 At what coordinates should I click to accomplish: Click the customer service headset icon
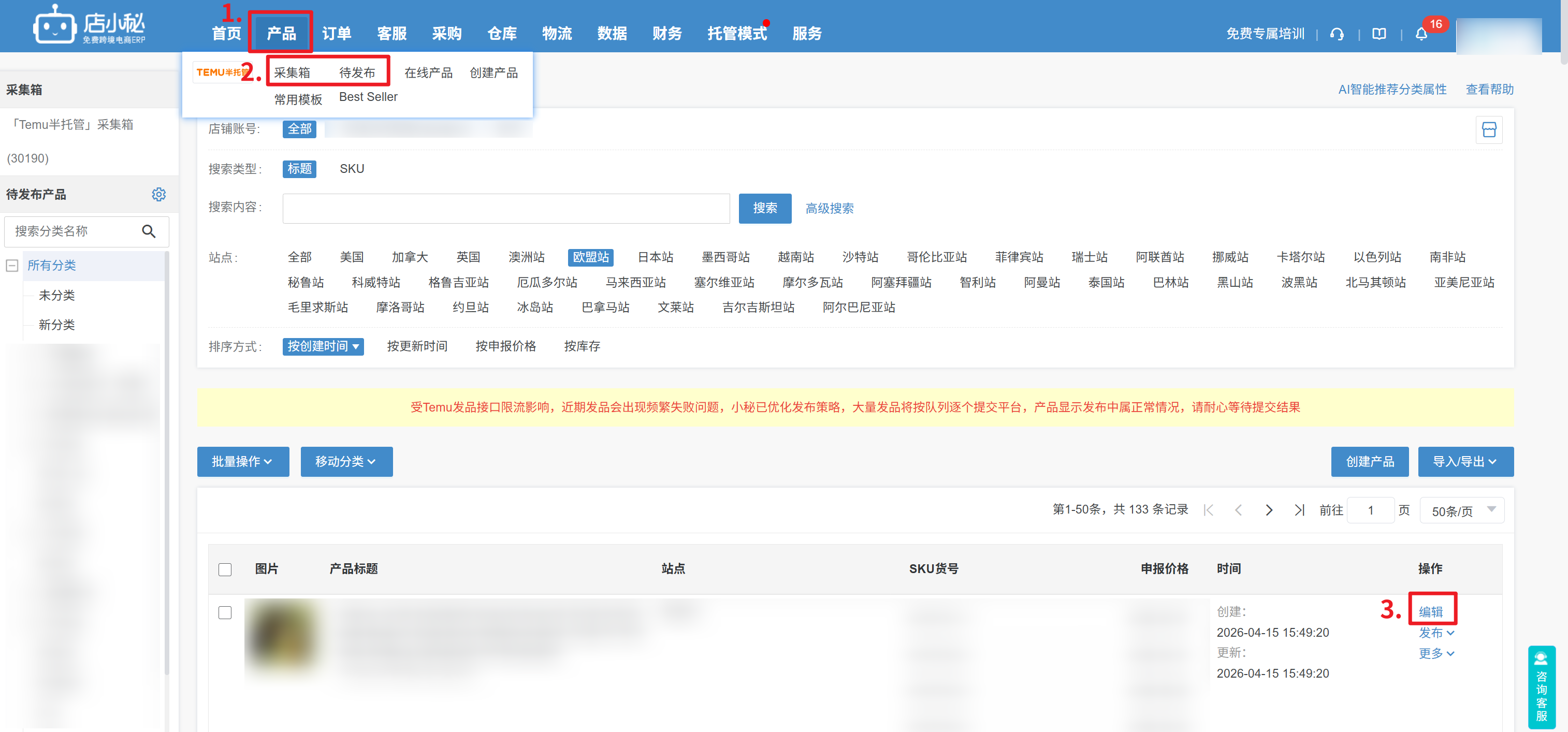tap(1337, 34)
